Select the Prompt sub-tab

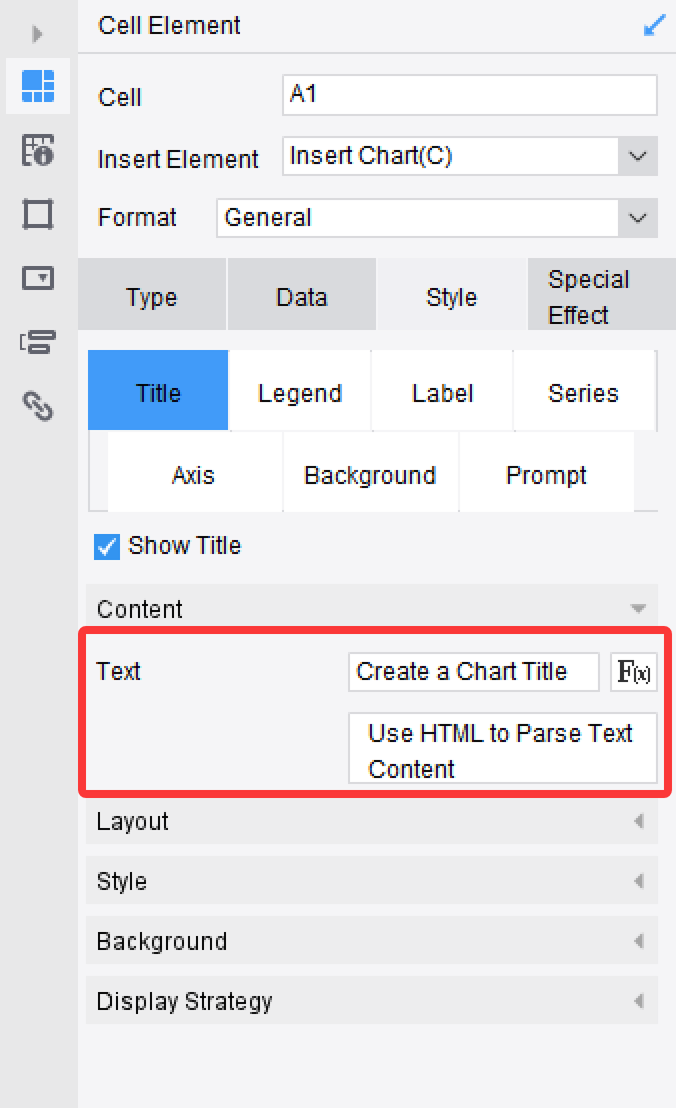pyautogui.click(x=546, y=473)
